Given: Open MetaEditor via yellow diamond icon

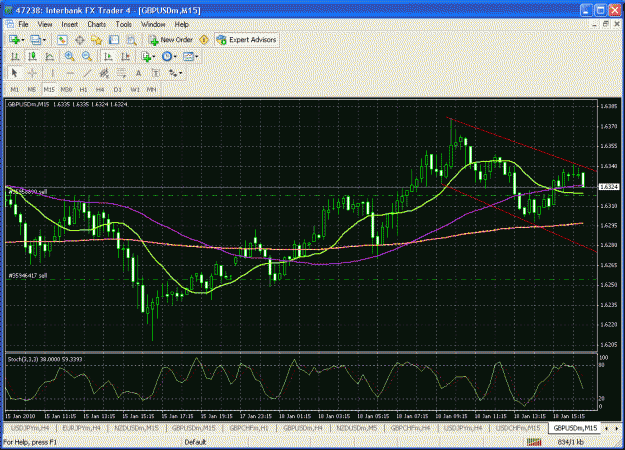Looking at the screenshot, I should tap(204, 40).
